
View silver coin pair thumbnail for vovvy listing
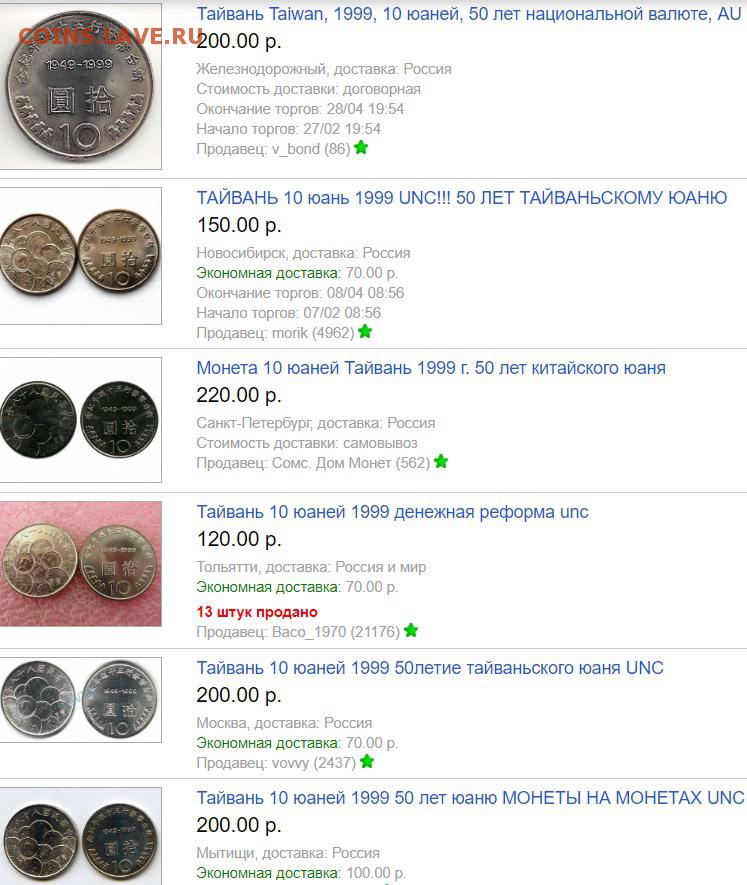[81, 700]
